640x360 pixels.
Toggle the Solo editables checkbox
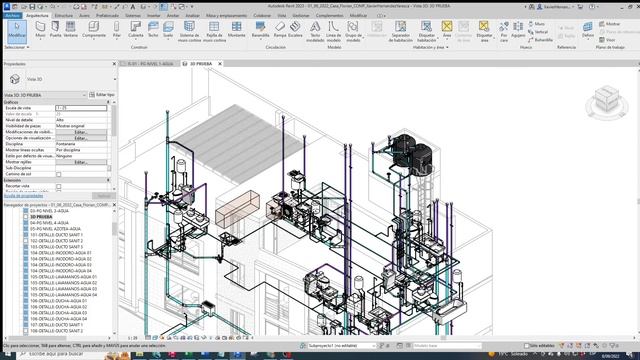526,346
